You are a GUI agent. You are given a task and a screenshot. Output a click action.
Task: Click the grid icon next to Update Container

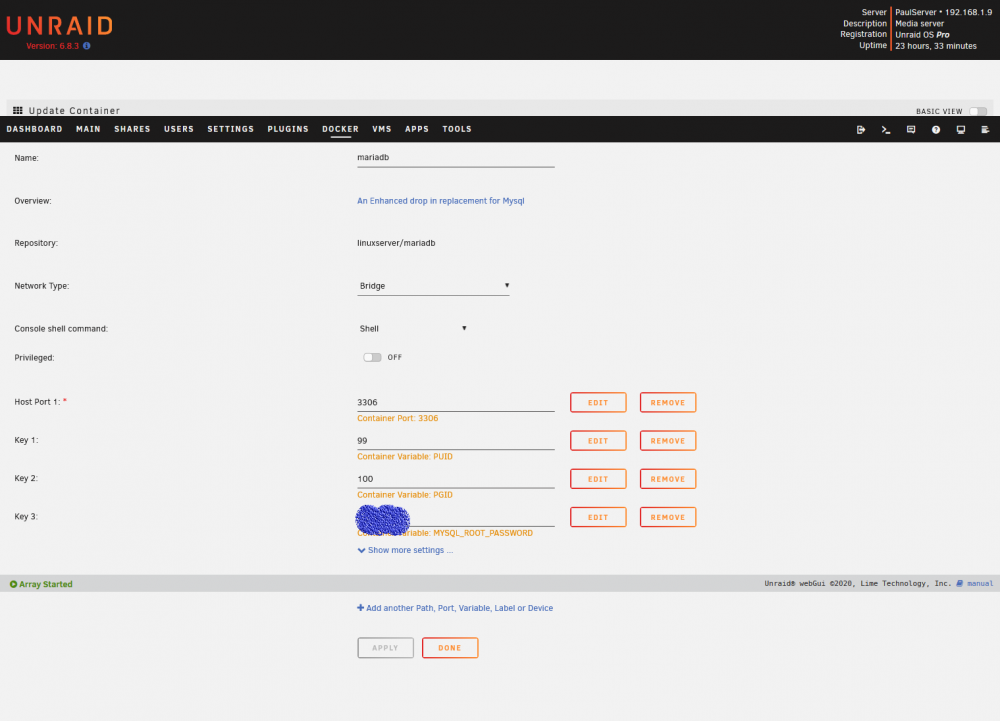18,110
